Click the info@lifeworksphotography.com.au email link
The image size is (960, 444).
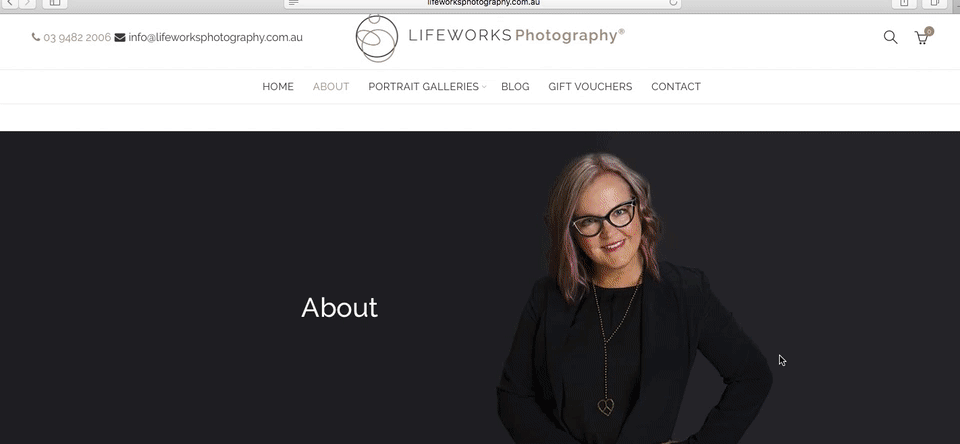click(216, 37)
